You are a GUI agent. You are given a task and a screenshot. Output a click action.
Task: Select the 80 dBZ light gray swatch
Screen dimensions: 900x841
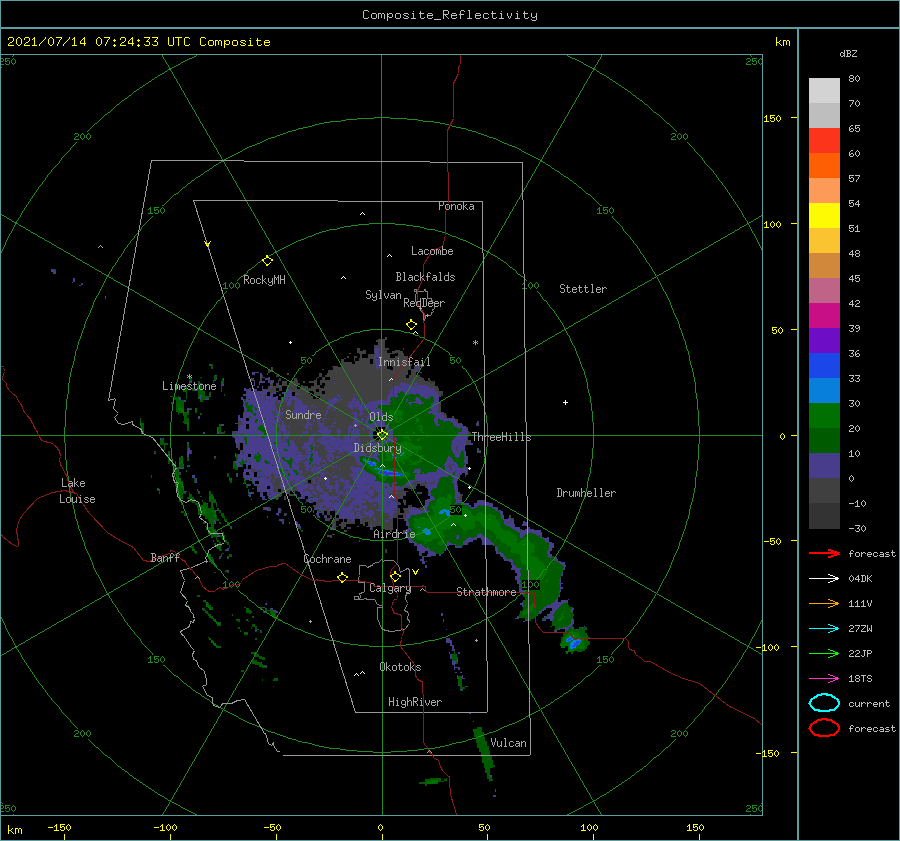click(824, 91)
